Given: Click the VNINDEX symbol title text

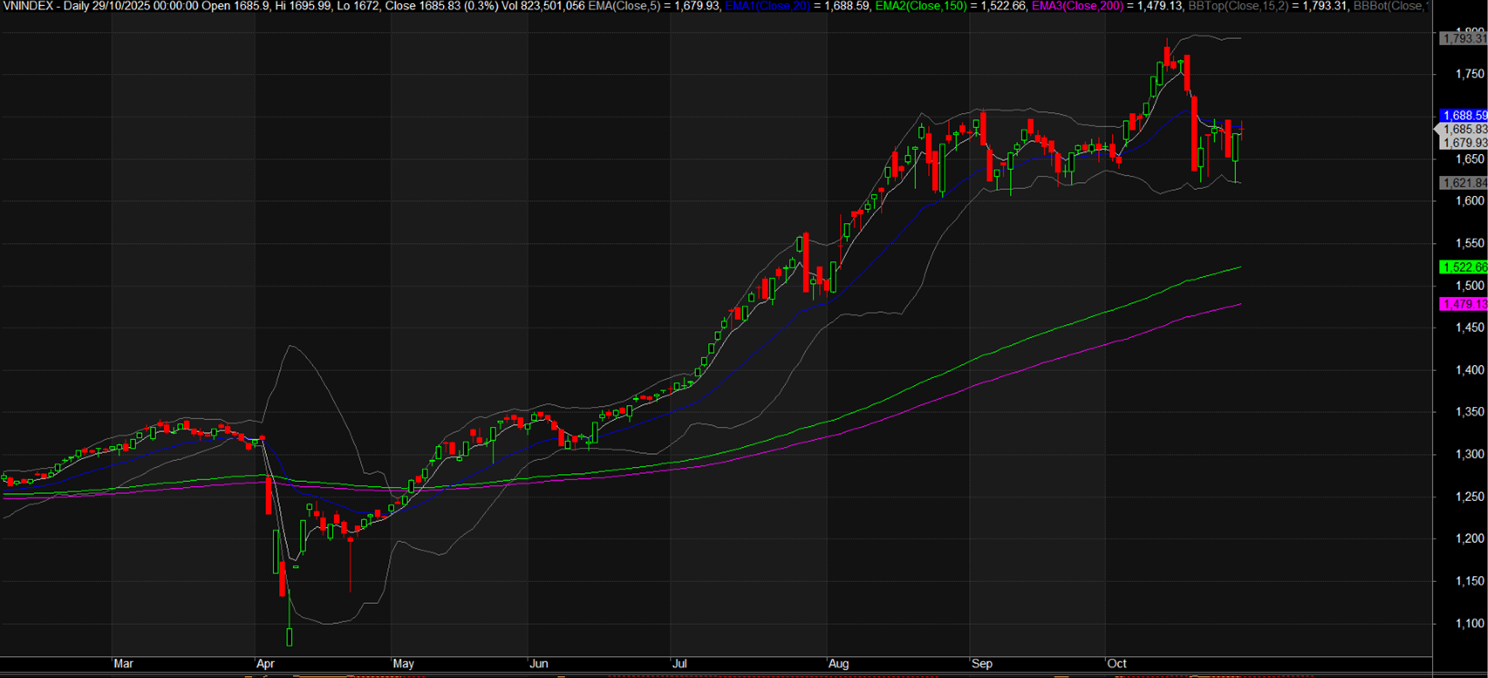Looking at the screenshot, I should pyautogui.click(x=30, y=6).
